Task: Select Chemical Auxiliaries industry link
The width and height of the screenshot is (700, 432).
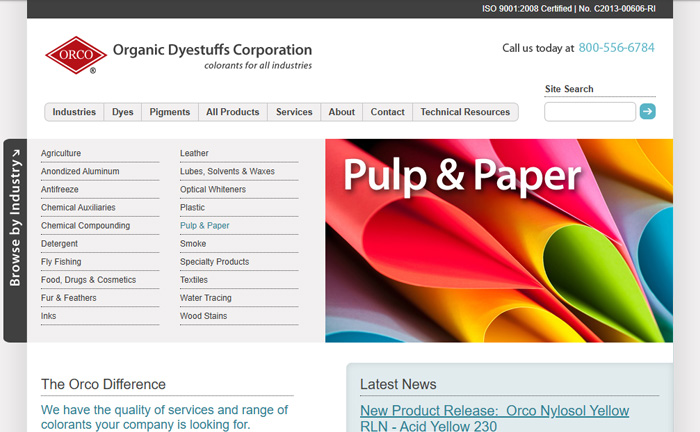Action: point(78,208)
